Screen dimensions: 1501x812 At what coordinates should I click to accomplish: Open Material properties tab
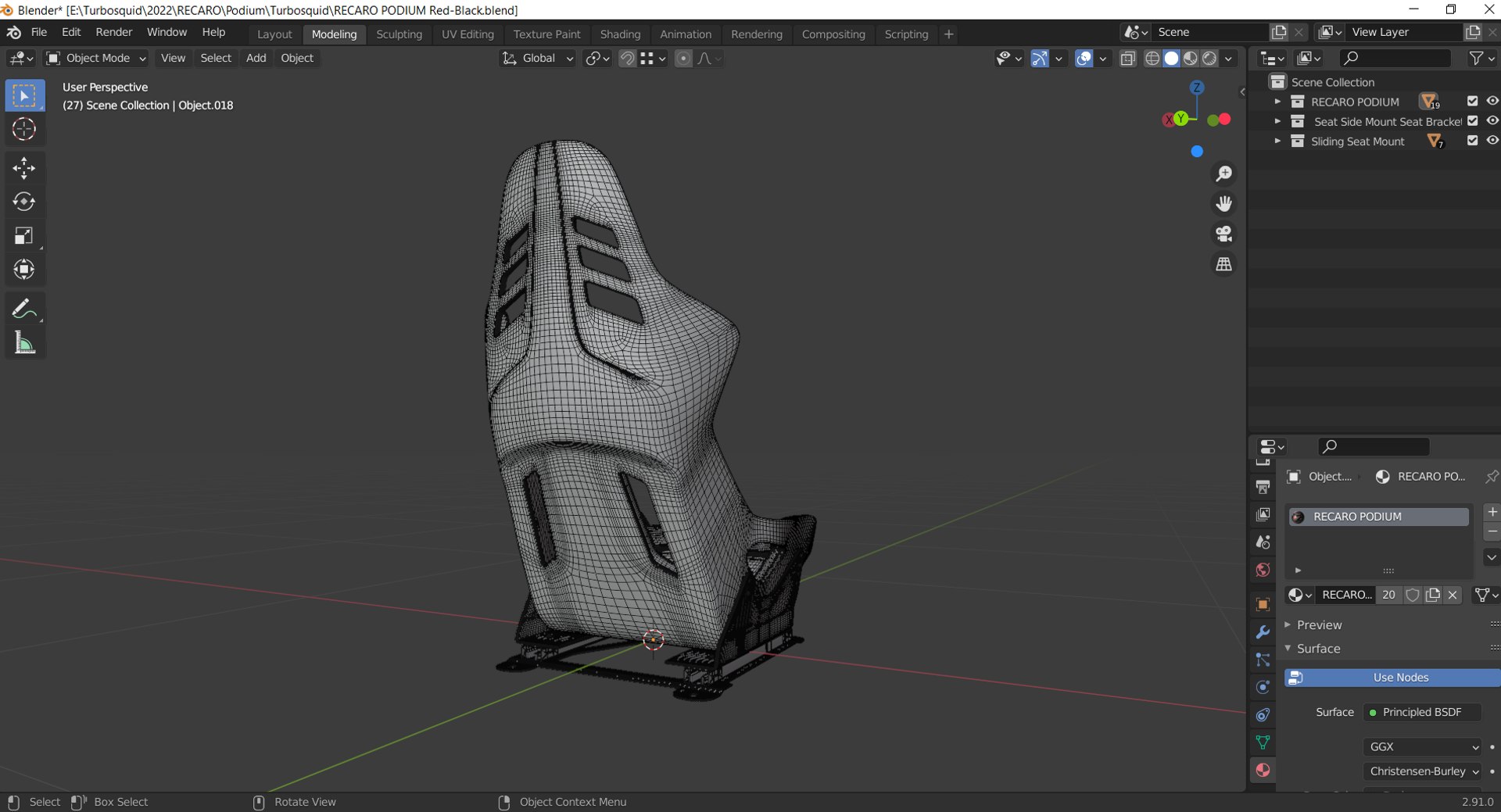pos(1263,770)
